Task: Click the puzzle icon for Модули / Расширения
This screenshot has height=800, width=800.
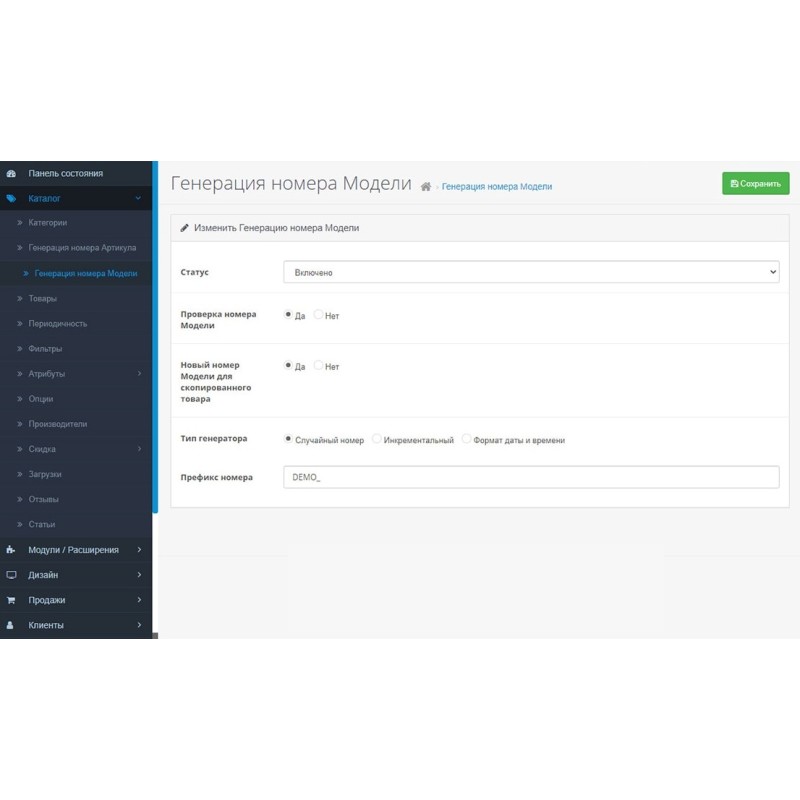Action: 10,549
